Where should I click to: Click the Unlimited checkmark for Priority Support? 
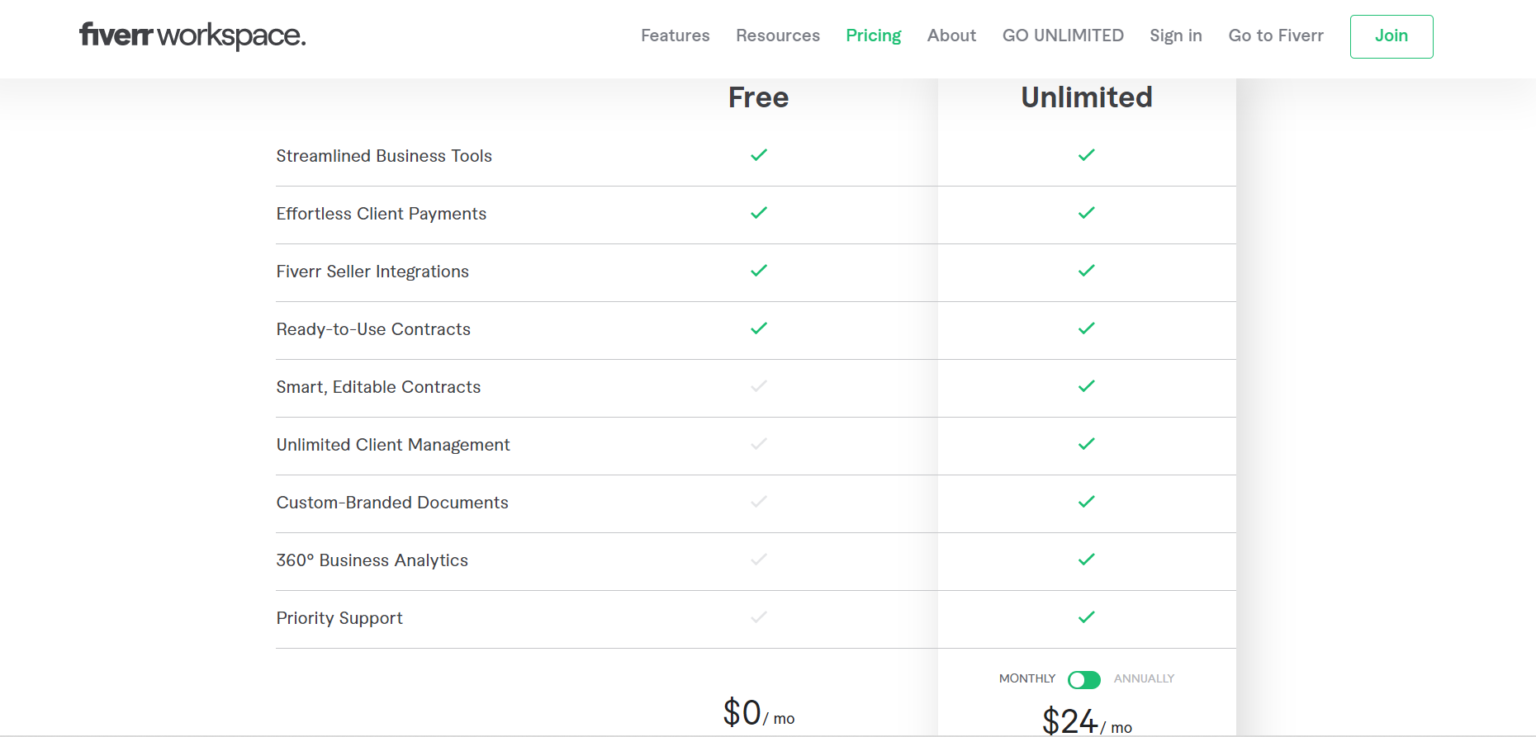tap(1087, 617)
